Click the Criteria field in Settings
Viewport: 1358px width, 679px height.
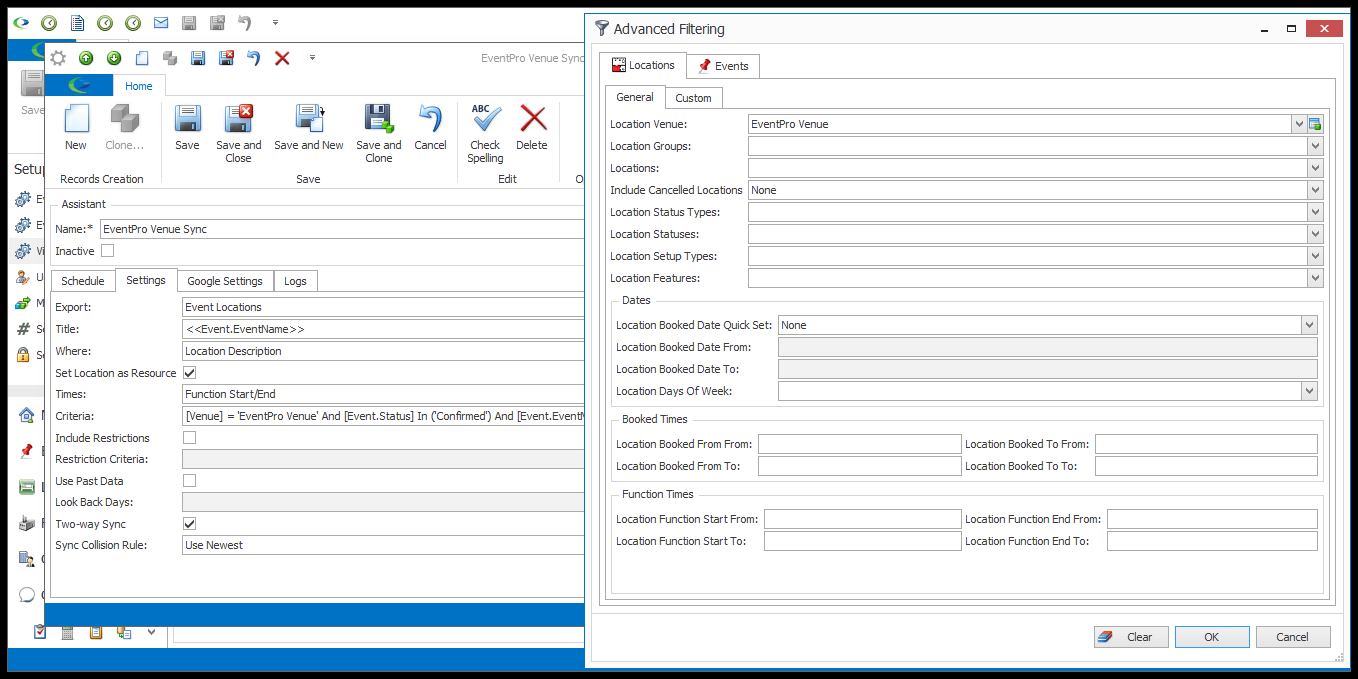tap(382, 416)
